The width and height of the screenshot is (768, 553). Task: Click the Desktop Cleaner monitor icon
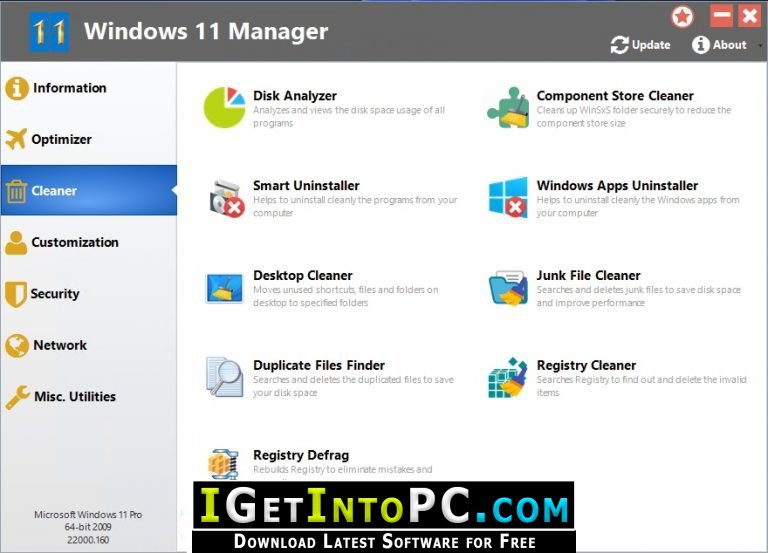pyautogui.click(x=224, y=288)
